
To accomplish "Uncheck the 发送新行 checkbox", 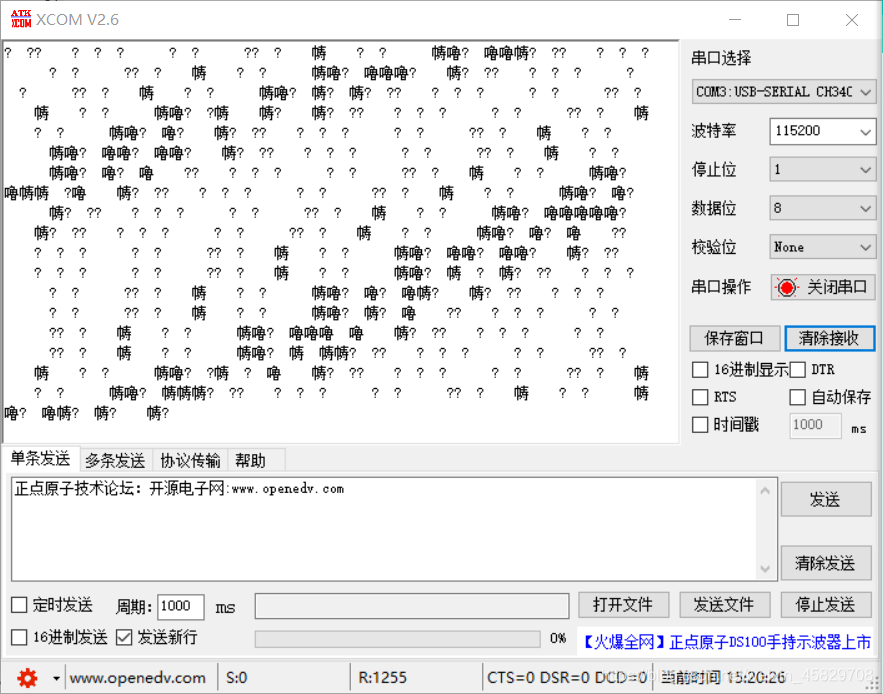I will coord(125,637).
